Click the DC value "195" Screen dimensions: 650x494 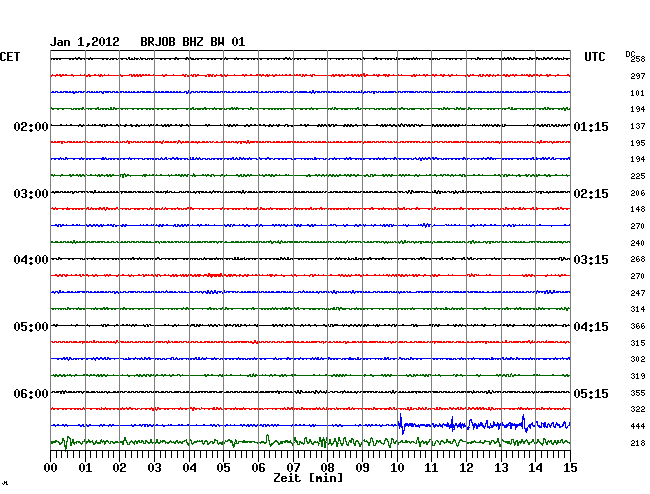638,143
